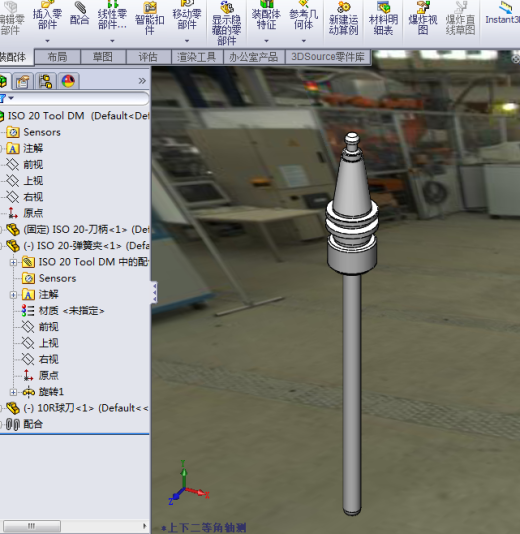520x534 pixels.
Task: Click the XYZ orientation triad
Action: coord(188,483)
